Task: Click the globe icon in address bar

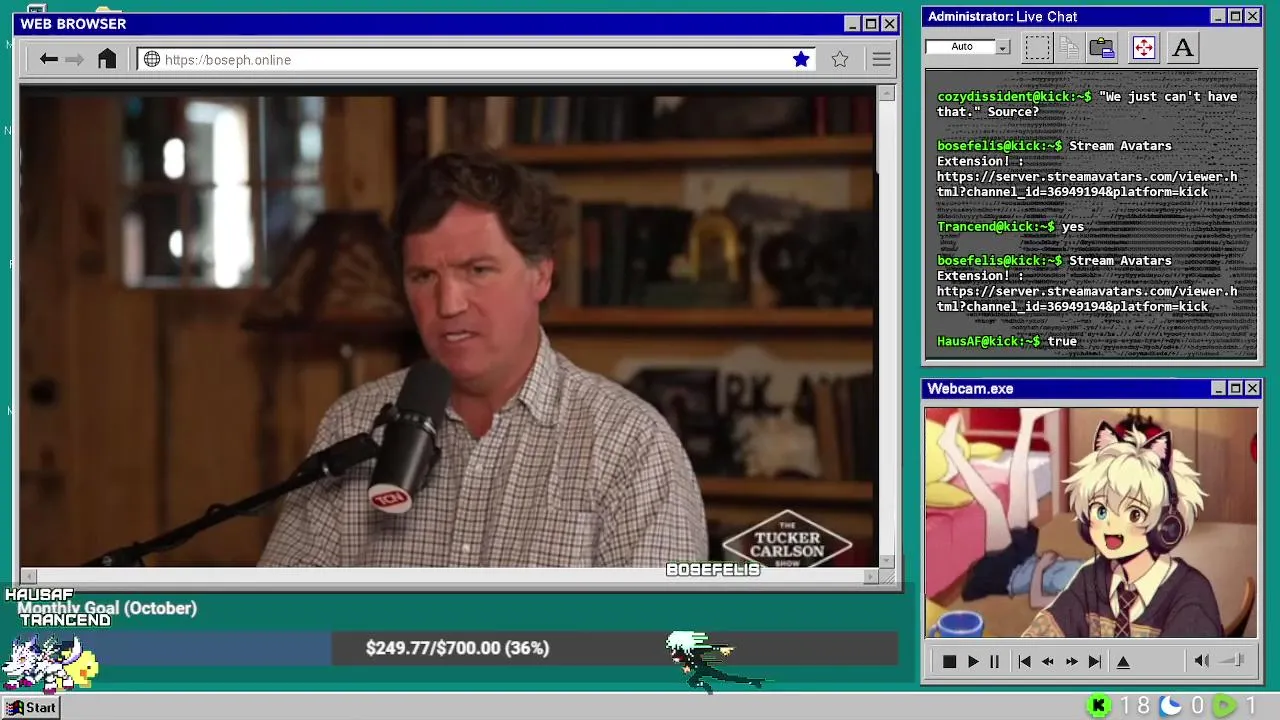Action: [152, 60]
